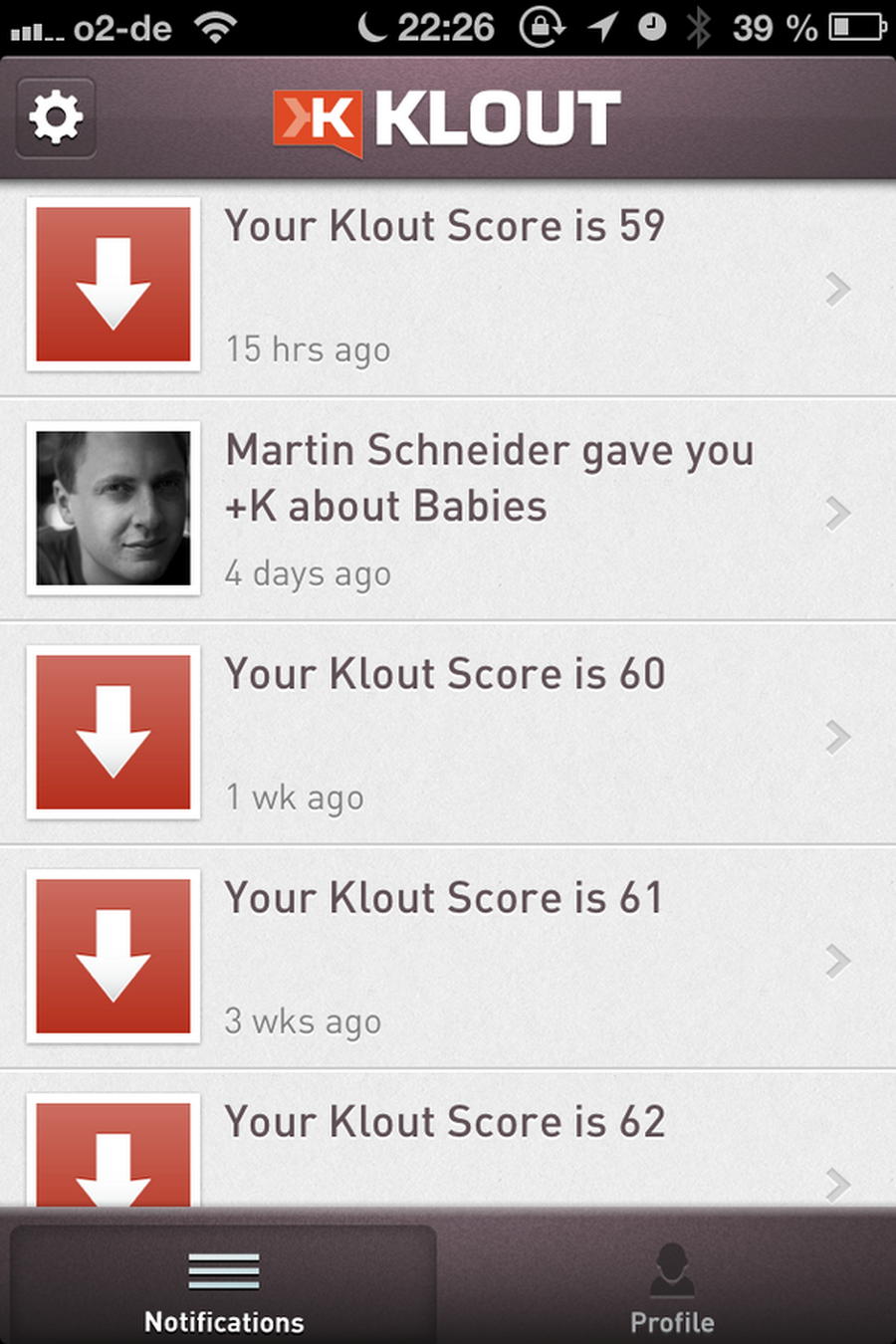Open "Your Klout Score is 62" notification
The width and height of the screenshot is (896, 1344).
coord(444,1122)
